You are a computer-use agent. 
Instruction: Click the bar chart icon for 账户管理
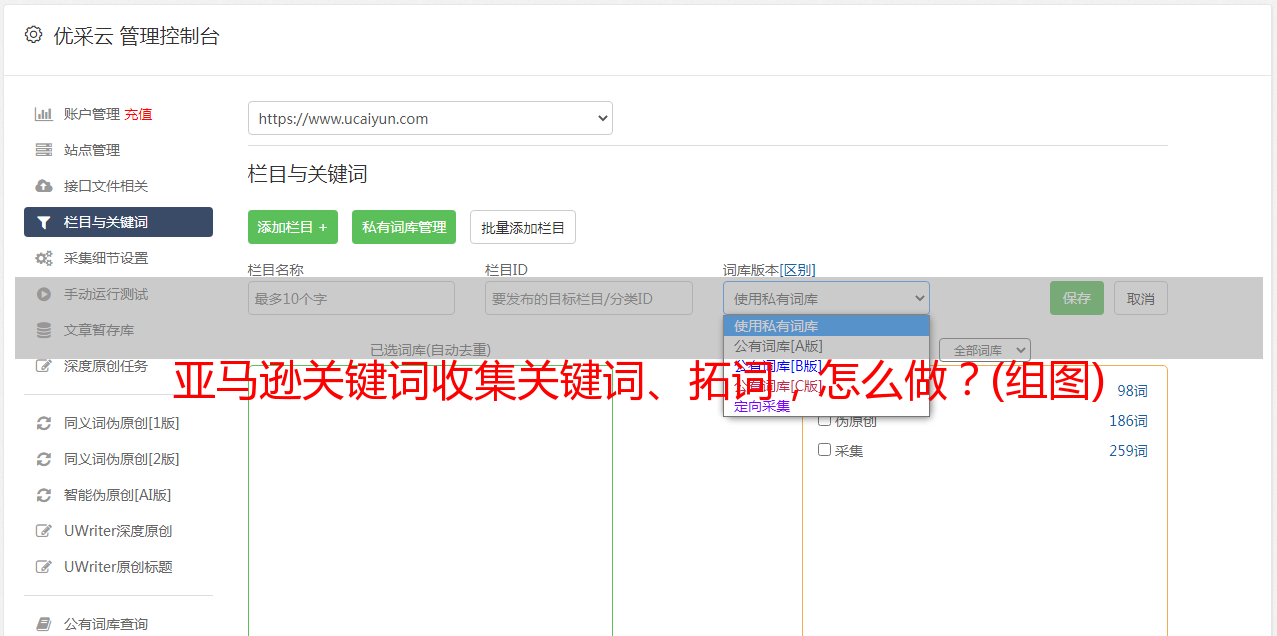point(43,114)
